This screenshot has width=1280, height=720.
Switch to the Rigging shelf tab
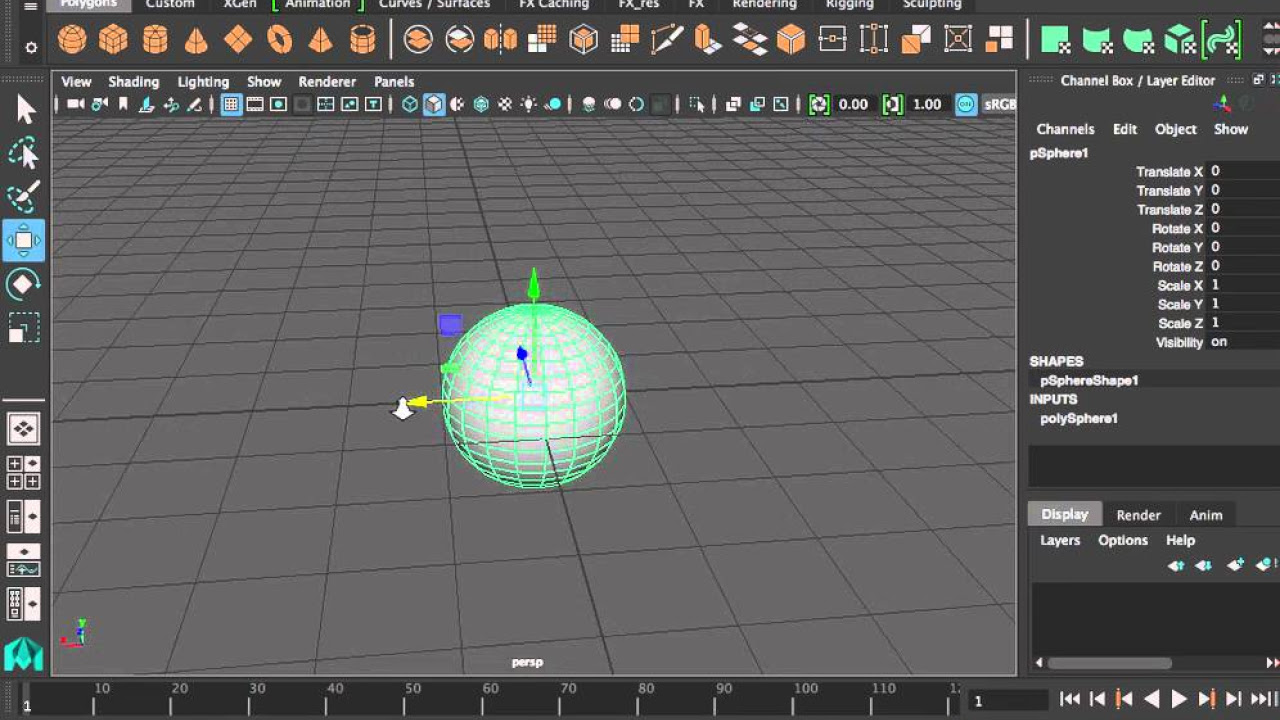click(849, 4)
